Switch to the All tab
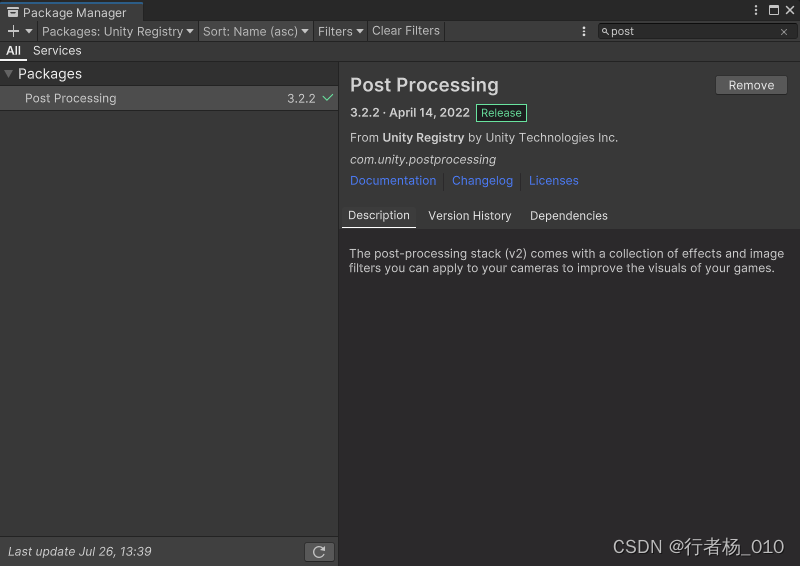 pos(13,51)
